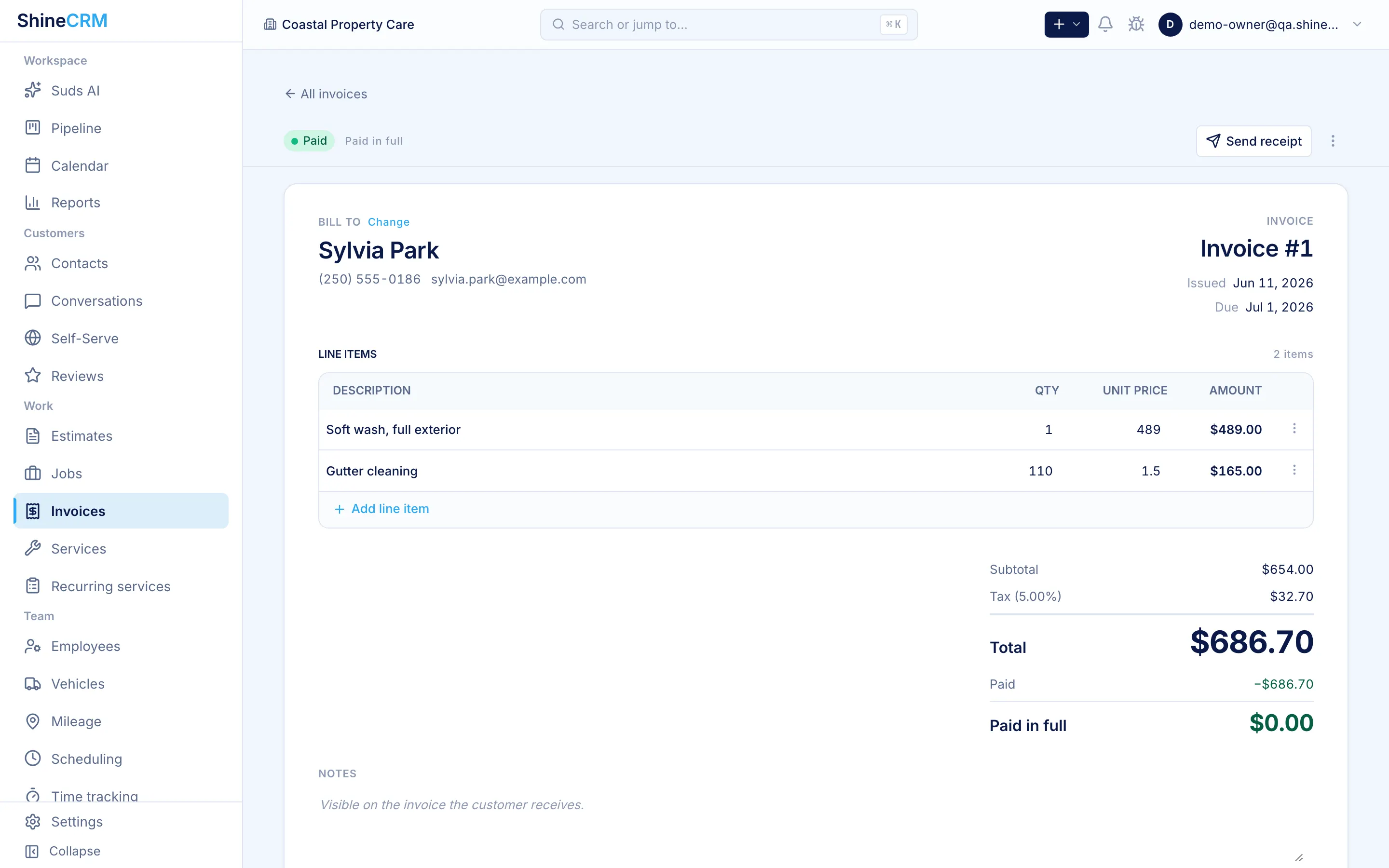The height and width of the screenshot is (868, 1389).
Task: Open Suds AI sparkle icon
Action: coord(33,90)
